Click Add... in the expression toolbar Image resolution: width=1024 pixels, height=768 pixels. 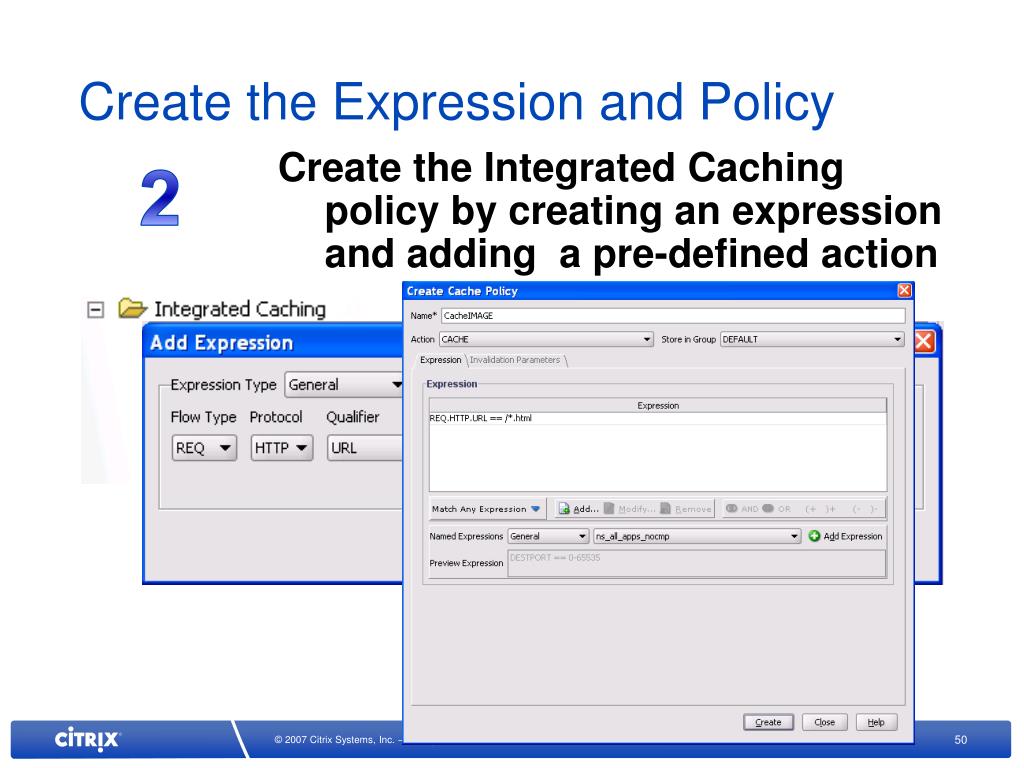click(x=578, y=509)
